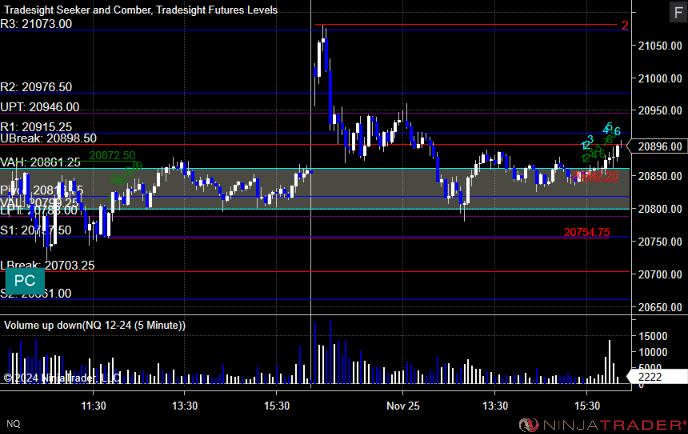
Task: Click the 11:30 time axis label
Action: pyautogui.click(x=93, y=406)
